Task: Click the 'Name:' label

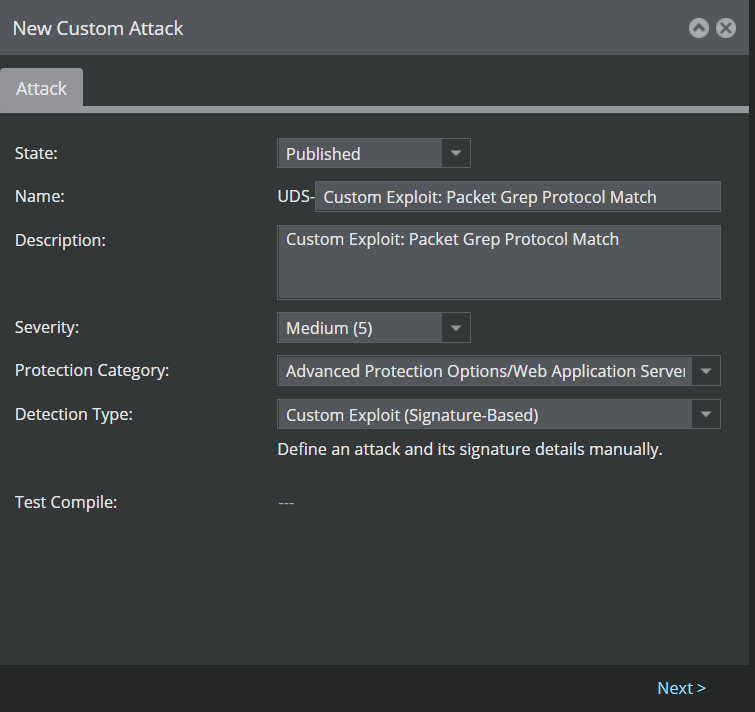Action: pyautogui.click(x=39, y=196)
